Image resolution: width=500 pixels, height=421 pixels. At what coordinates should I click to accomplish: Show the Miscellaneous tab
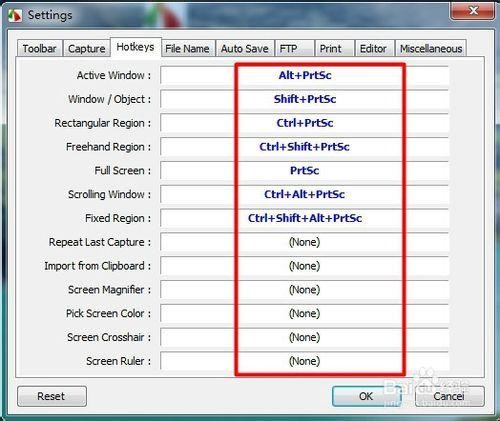(431, 49)
